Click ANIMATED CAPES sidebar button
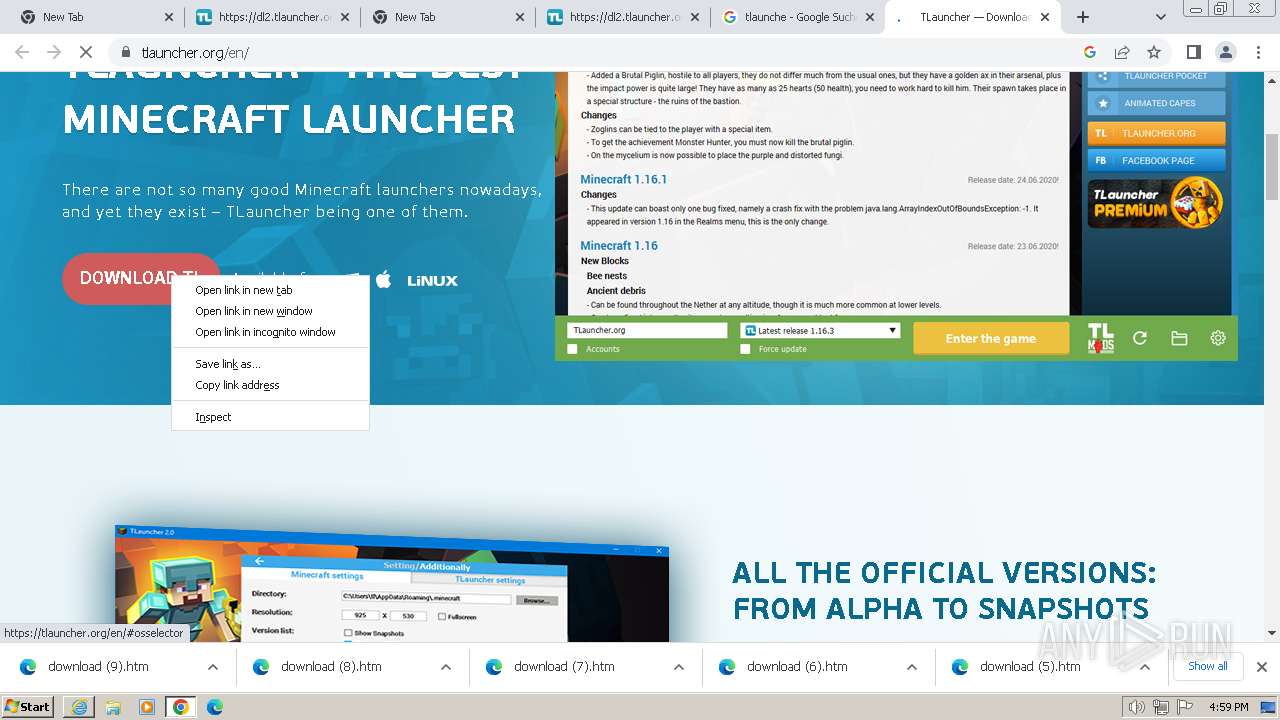This screenshot has height=720, width=1280. pos(1156,103)
